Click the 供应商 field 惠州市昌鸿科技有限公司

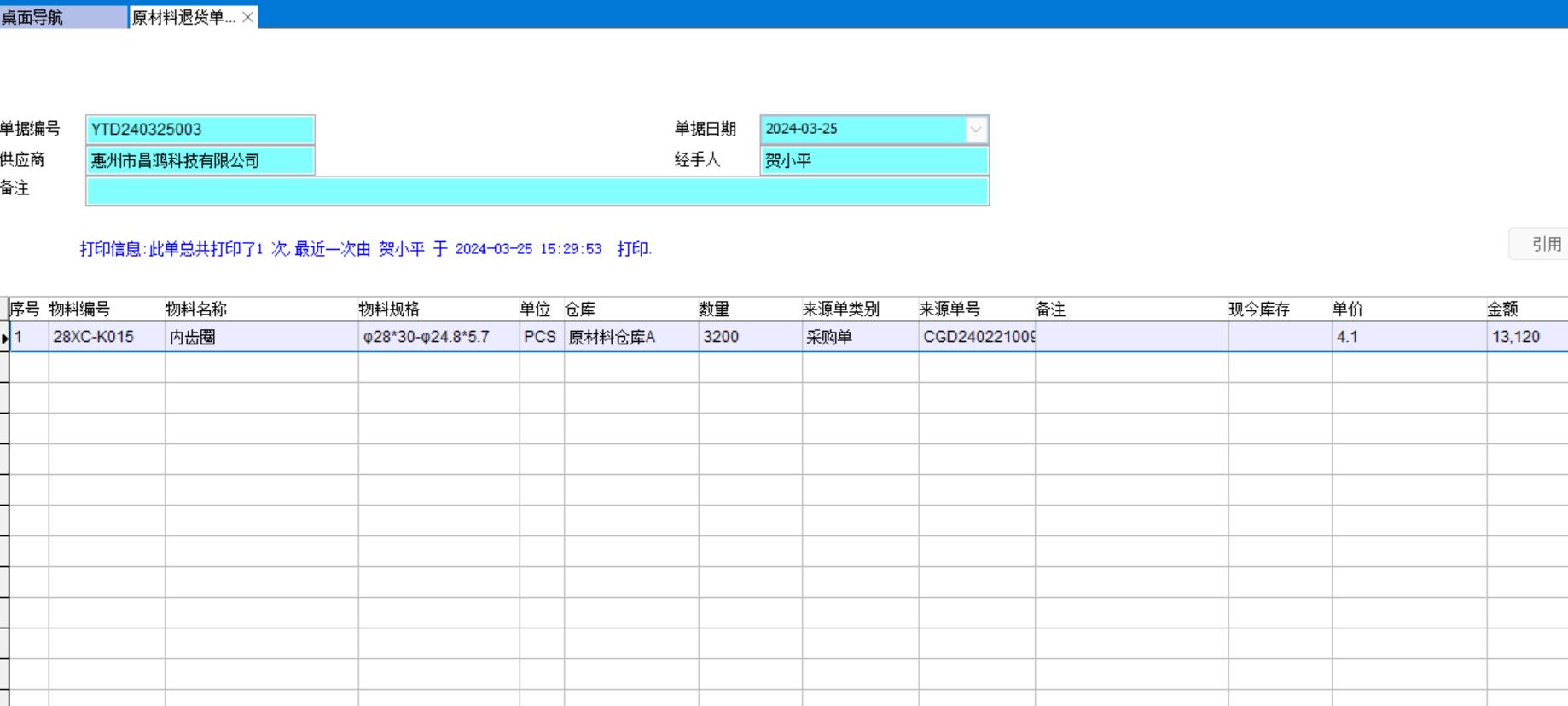(200, 160)
